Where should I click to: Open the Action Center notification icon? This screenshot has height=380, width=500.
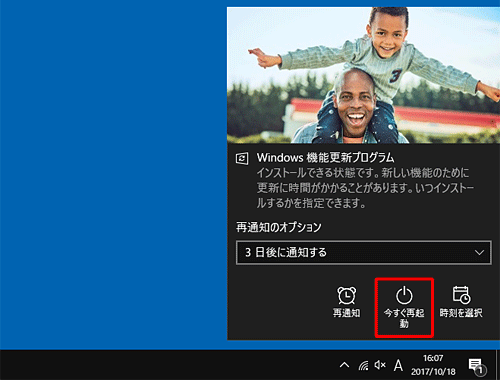click(477, 366)
